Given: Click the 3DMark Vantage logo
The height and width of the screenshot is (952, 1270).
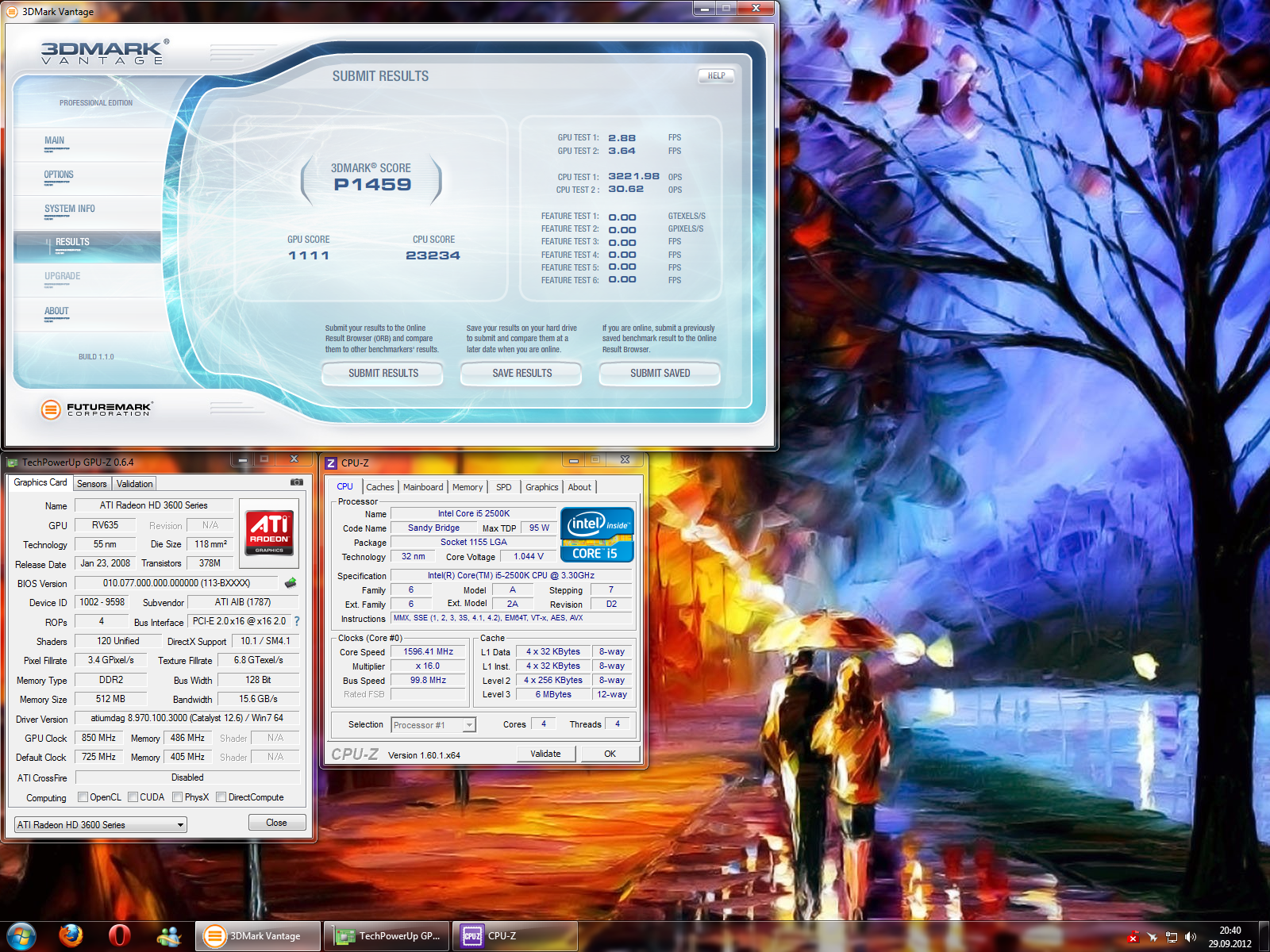Looking at the screenshot, I should 104,52.
